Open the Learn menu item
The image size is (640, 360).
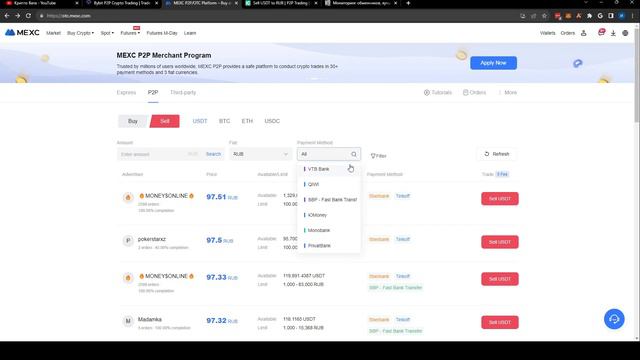[190, 33]
